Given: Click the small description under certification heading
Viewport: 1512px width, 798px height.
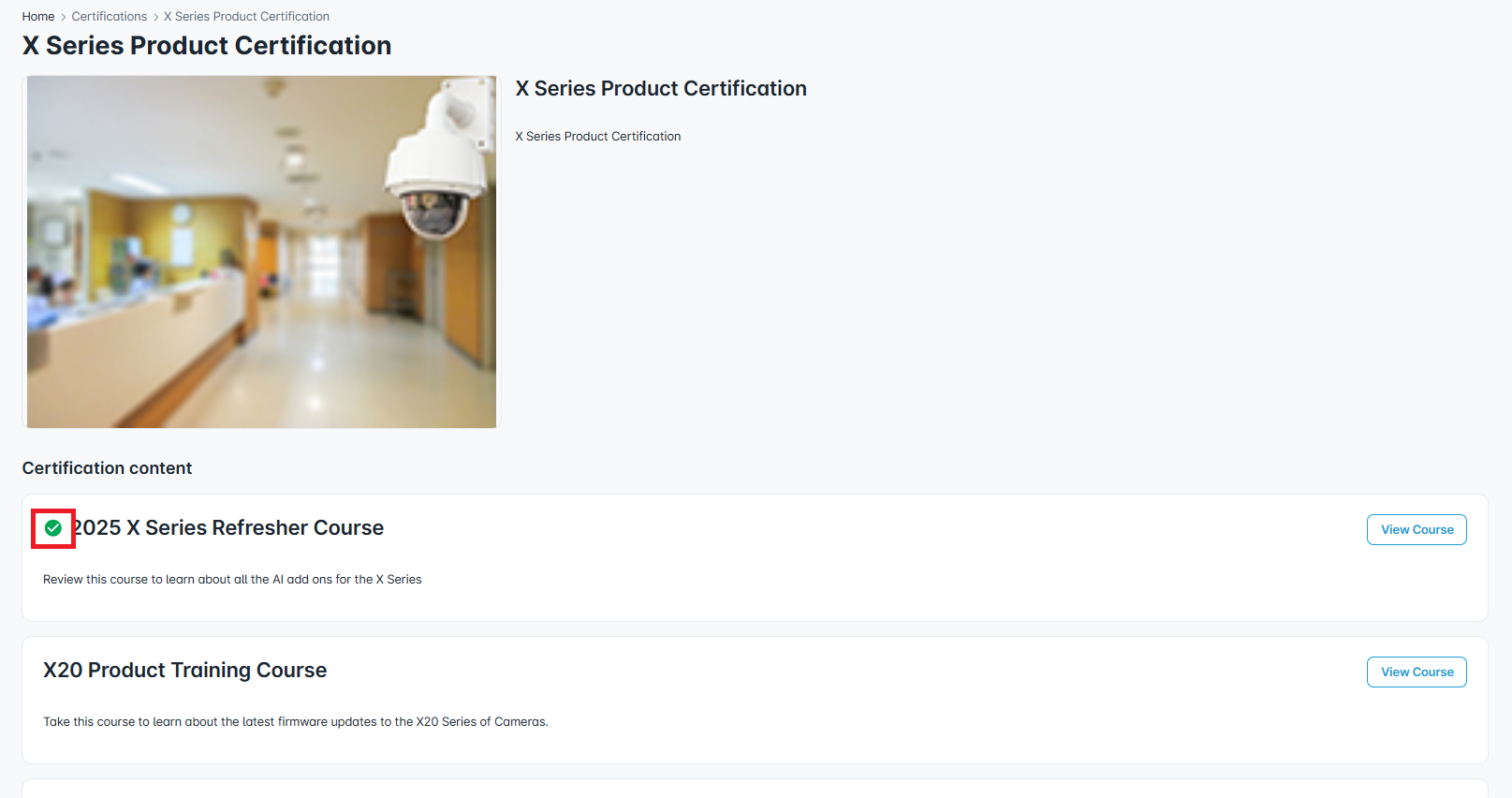Looking at the screenshot, I should pos(598,137).
